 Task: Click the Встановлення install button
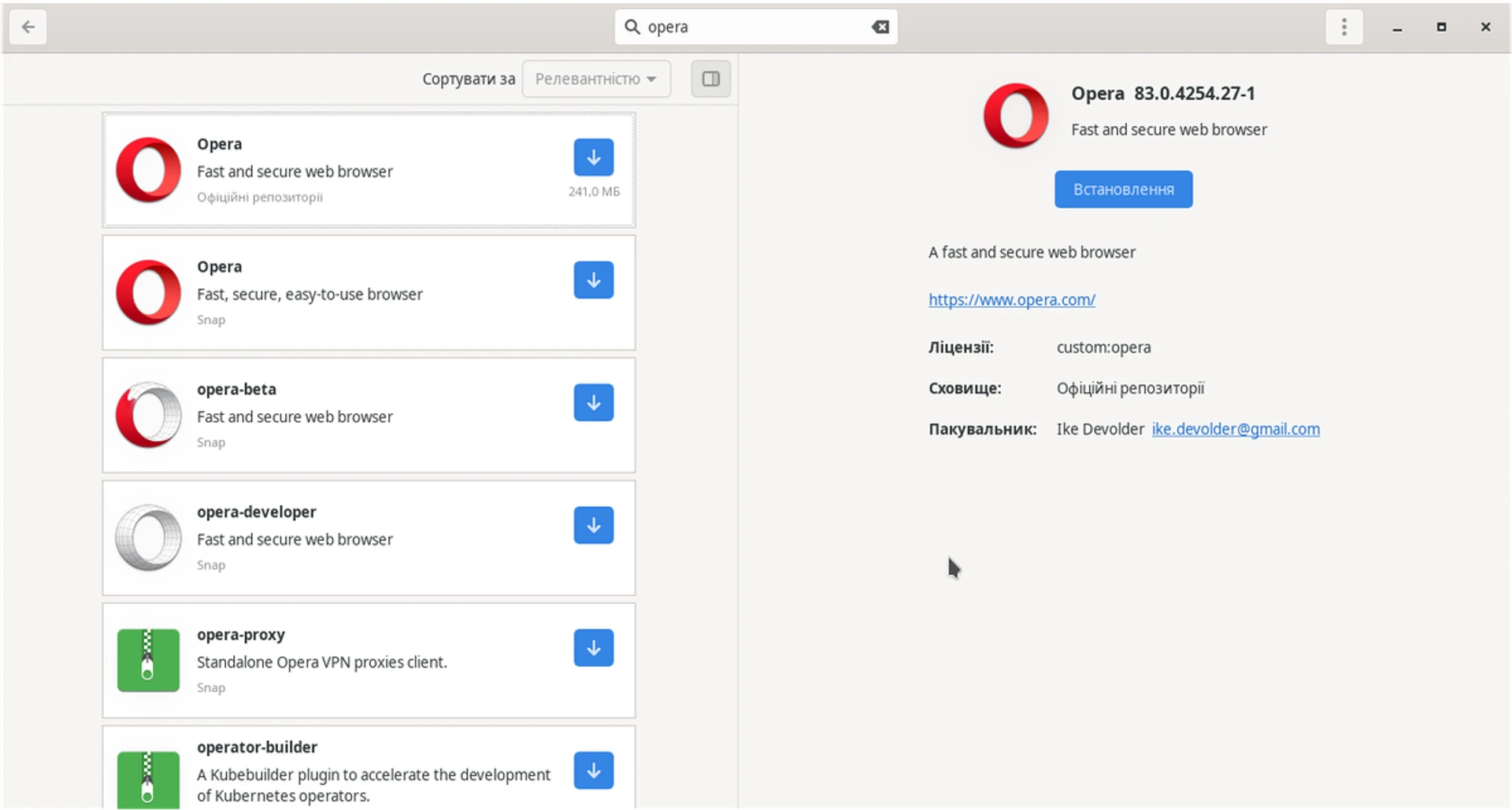coord(1123,190)
